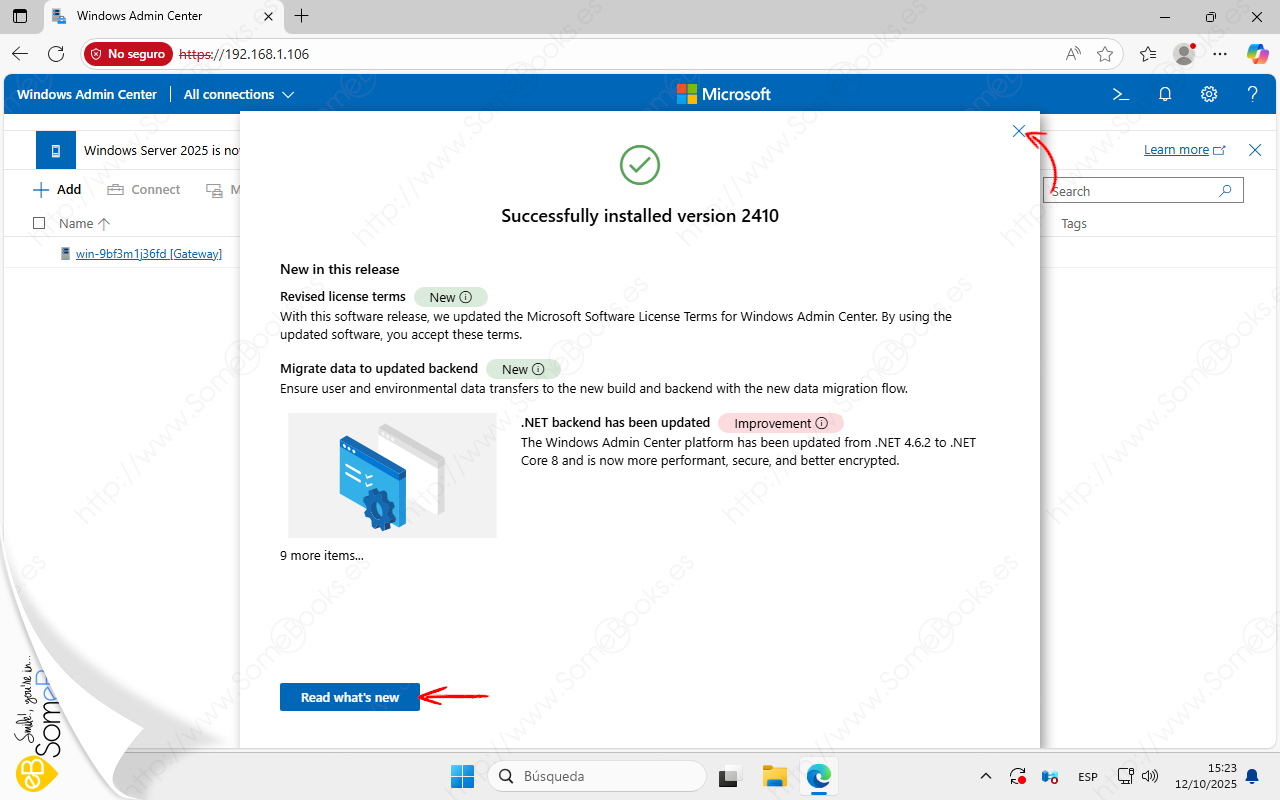Open PowerShell console icon in header
This screenshot has height=800, width=1280.
tap(1121, 94)
